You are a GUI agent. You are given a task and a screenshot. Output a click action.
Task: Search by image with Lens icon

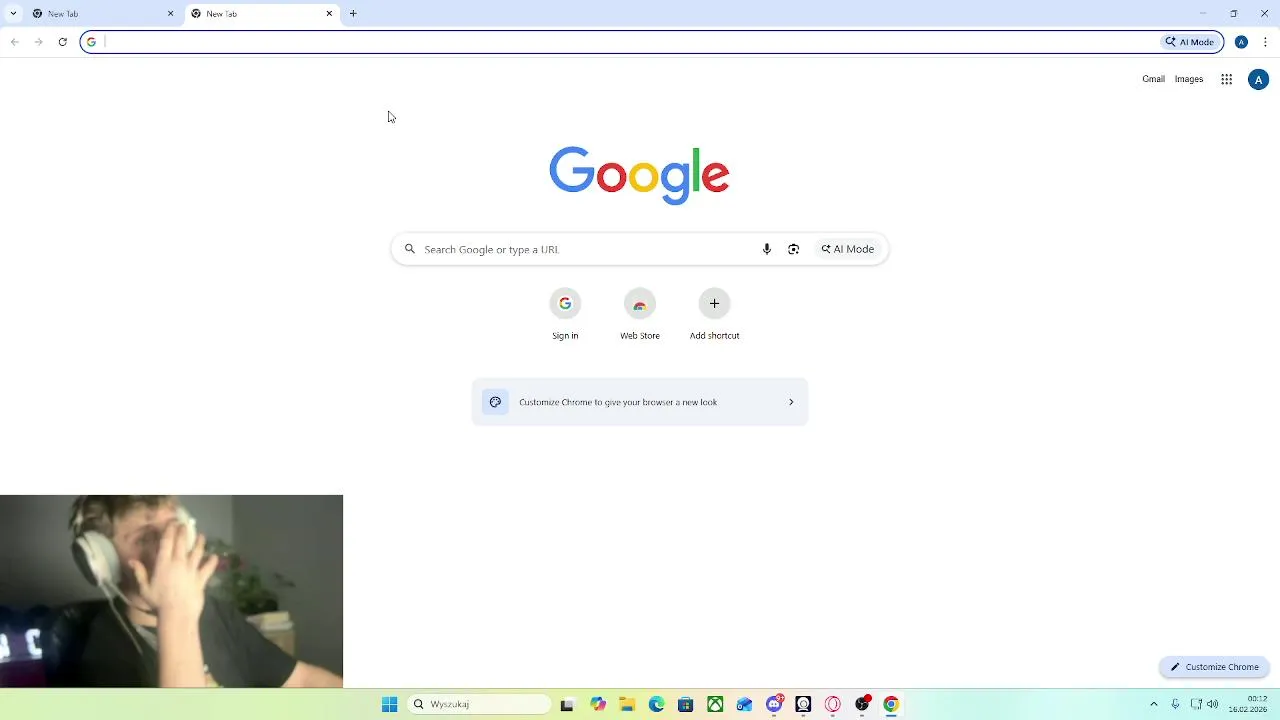tap(793, 249)
